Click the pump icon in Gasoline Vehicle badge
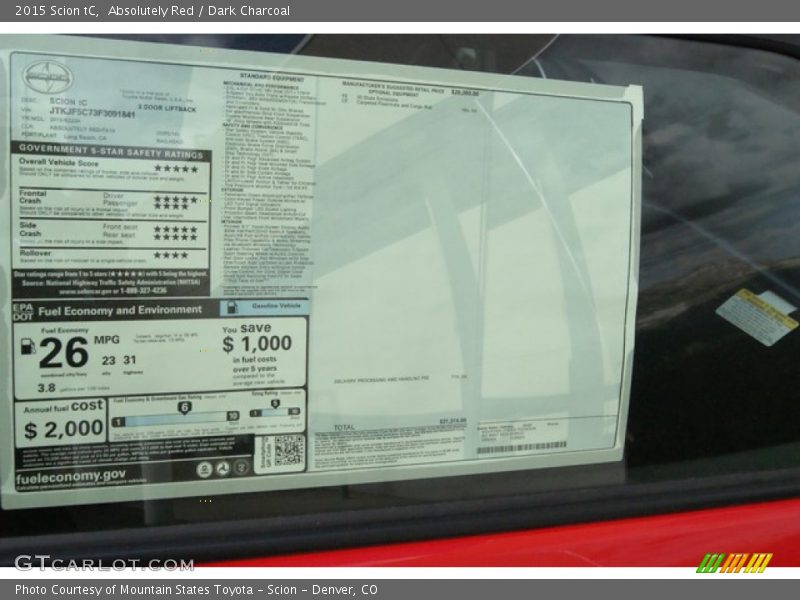Image resolution: width=800 pixels, height=600 pixels. tap(232, 307)
